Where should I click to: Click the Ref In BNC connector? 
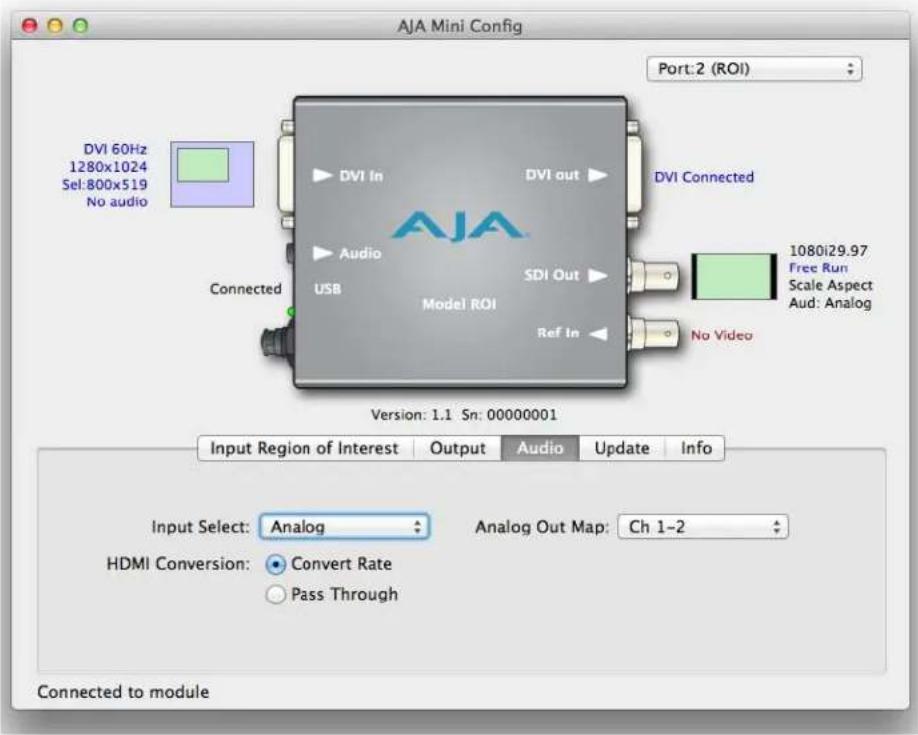pos(654,334)
